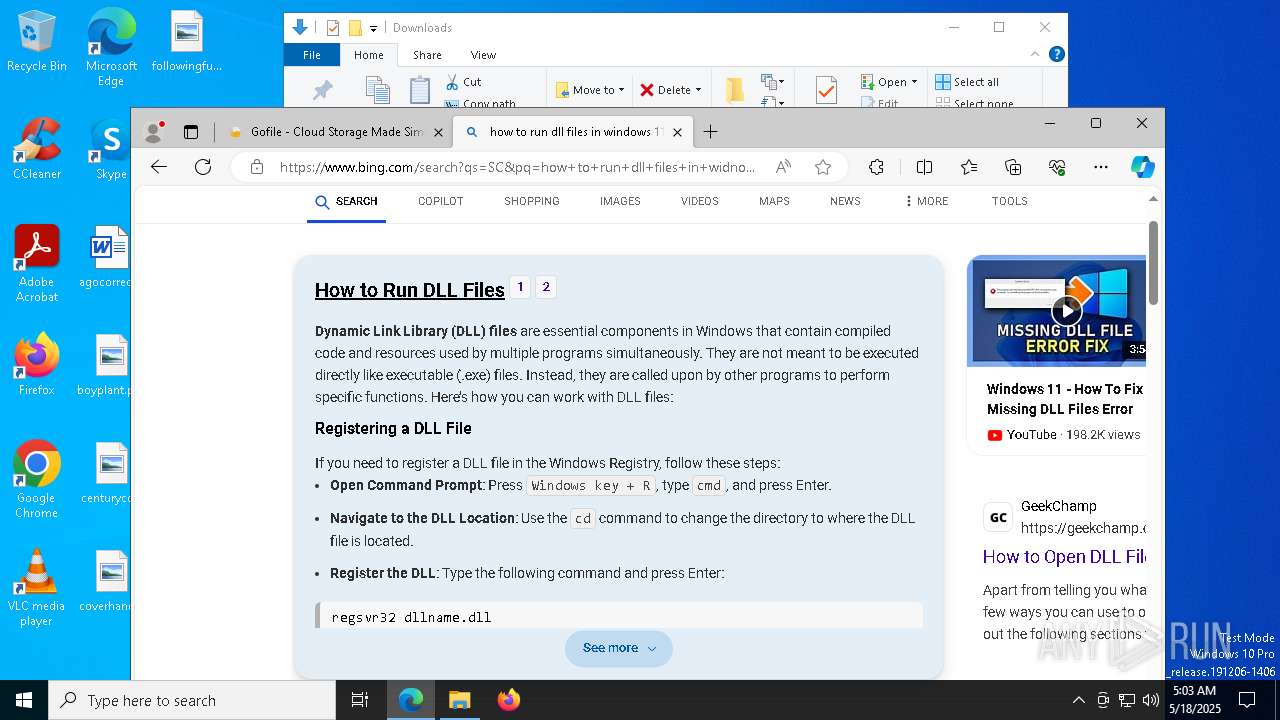Click Select all in Downloads ribbon

966,82
